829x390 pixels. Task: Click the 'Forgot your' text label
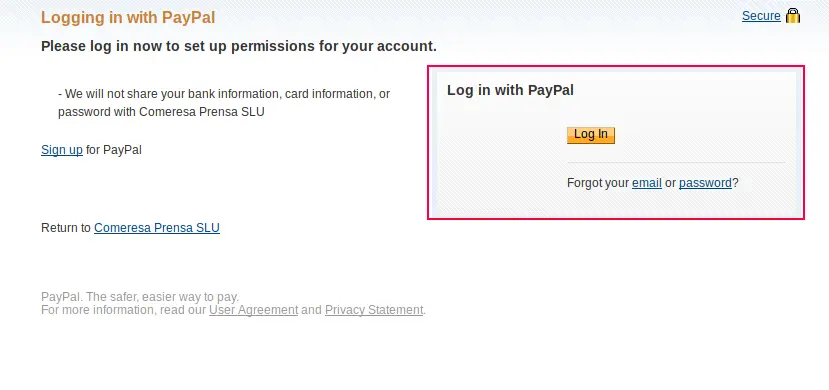coord(598,183)
